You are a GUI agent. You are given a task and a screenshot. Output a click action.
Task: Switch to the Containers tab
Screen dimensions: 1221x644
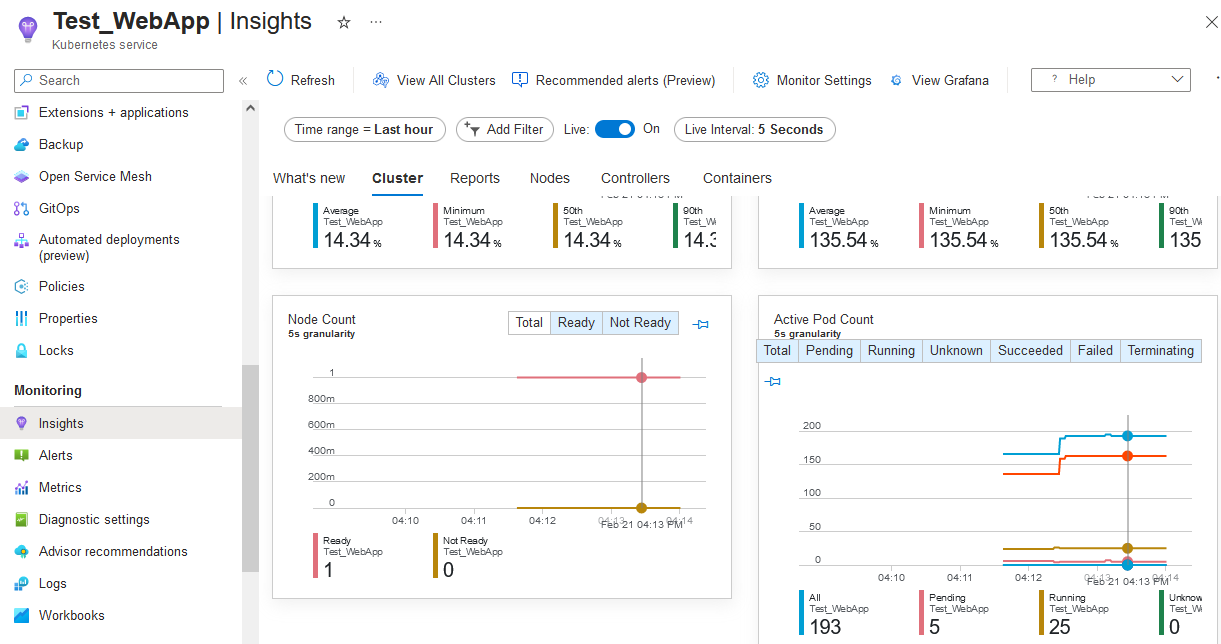coord(737,178)
